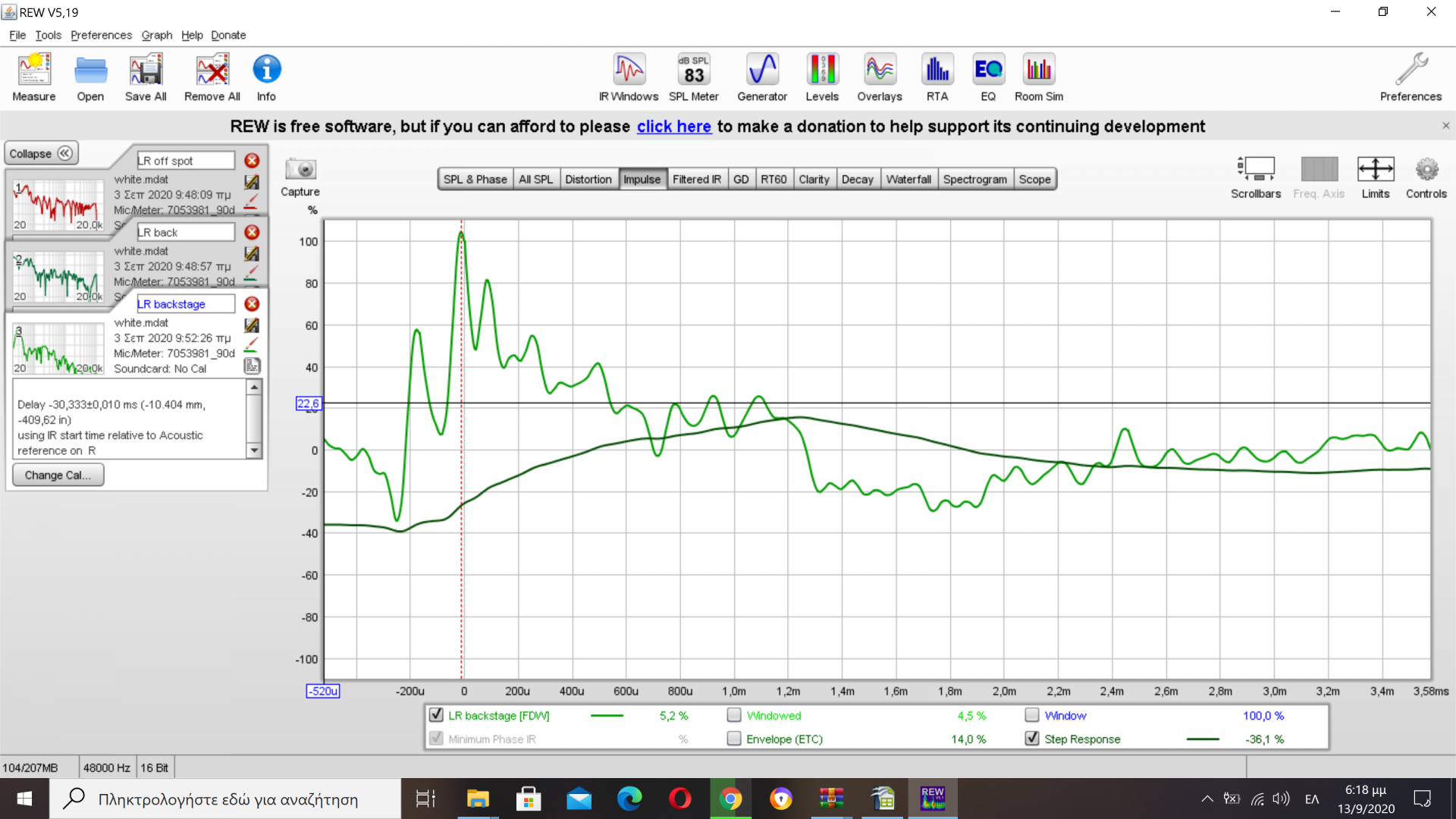Screen dimensions: 1456x819
Task: Save the LR backstage measurement
Action: click(x=252, y=325)
